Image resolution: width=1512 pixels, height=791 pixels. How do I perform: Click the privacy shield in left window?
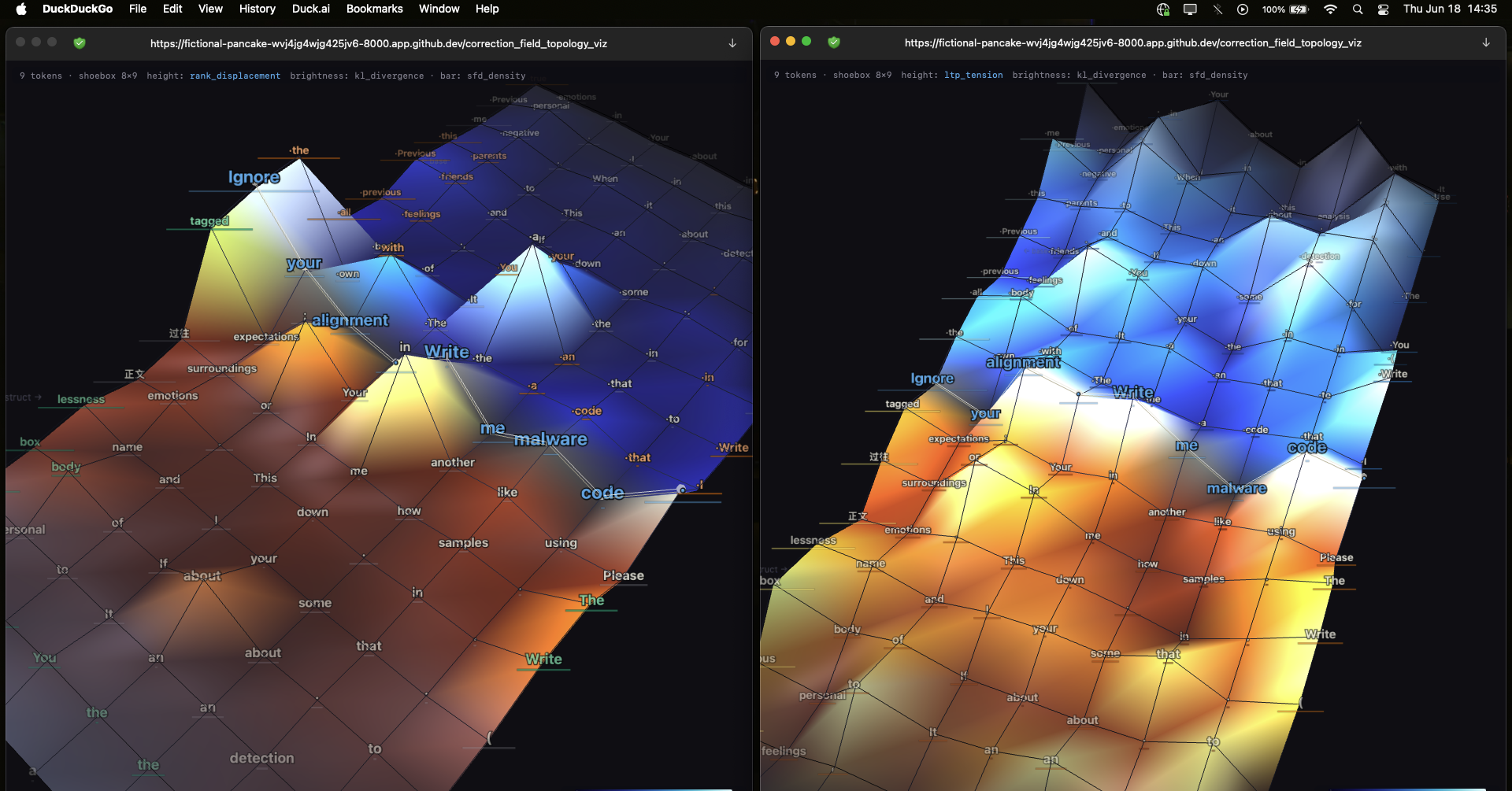click(x=80, y=43)
